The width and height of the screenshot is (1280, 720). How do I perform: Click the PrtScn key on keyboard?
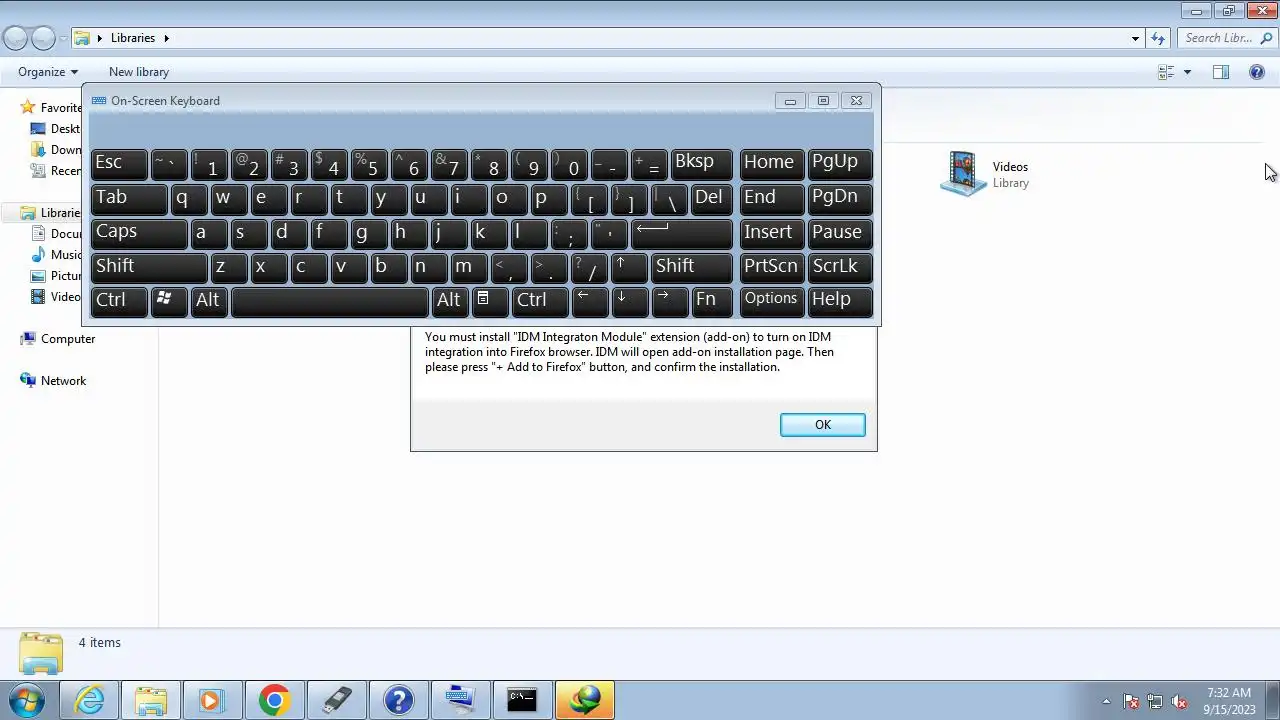pos(771,267)
